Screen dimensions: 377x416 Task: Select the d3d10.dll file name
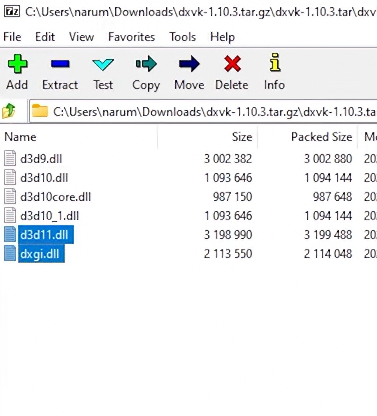click(44, 178)
